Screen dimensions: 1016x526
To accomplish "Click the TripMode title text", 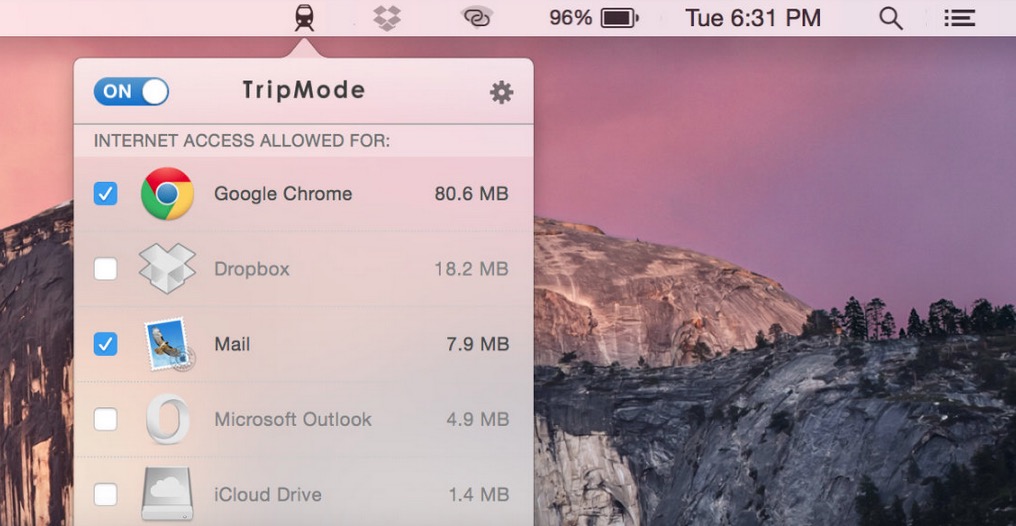I will click(x=304, y=91).
